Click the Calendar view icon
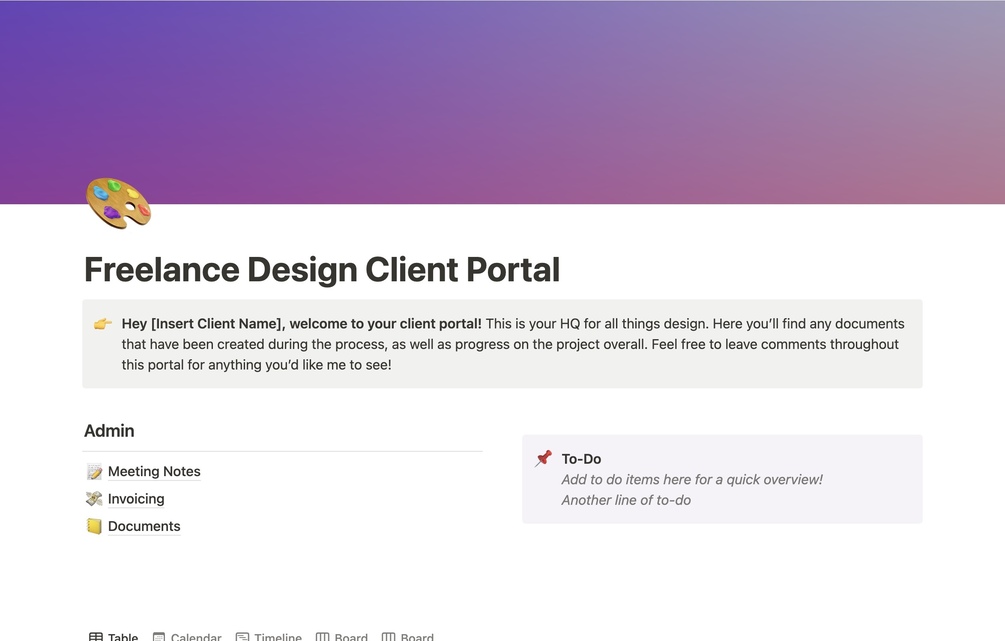The height and width of the screenshot is (641, 1005). [159, 637]
